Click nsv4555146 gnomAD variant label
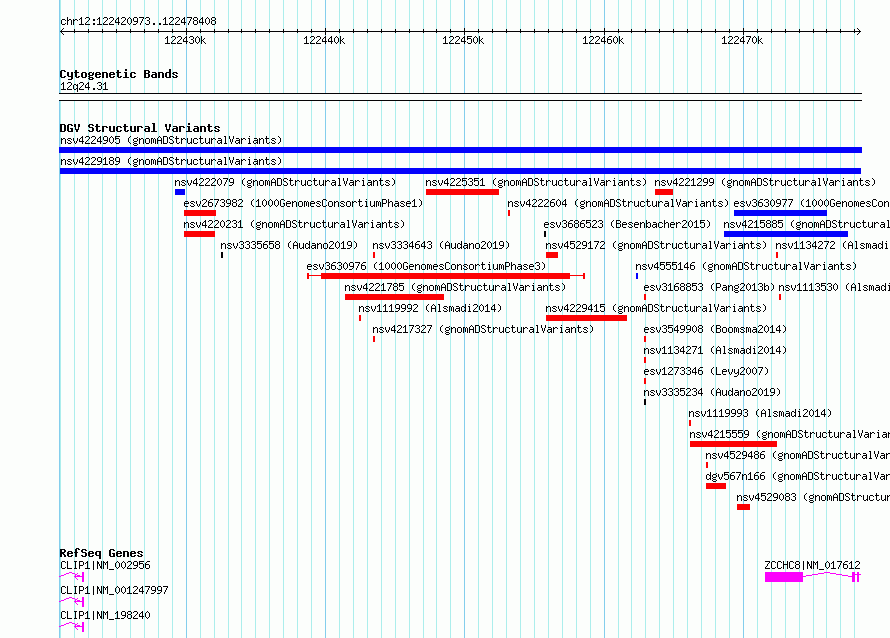This screenshot has height=638, width=890. pyautogui.click(x=746, y=266)
